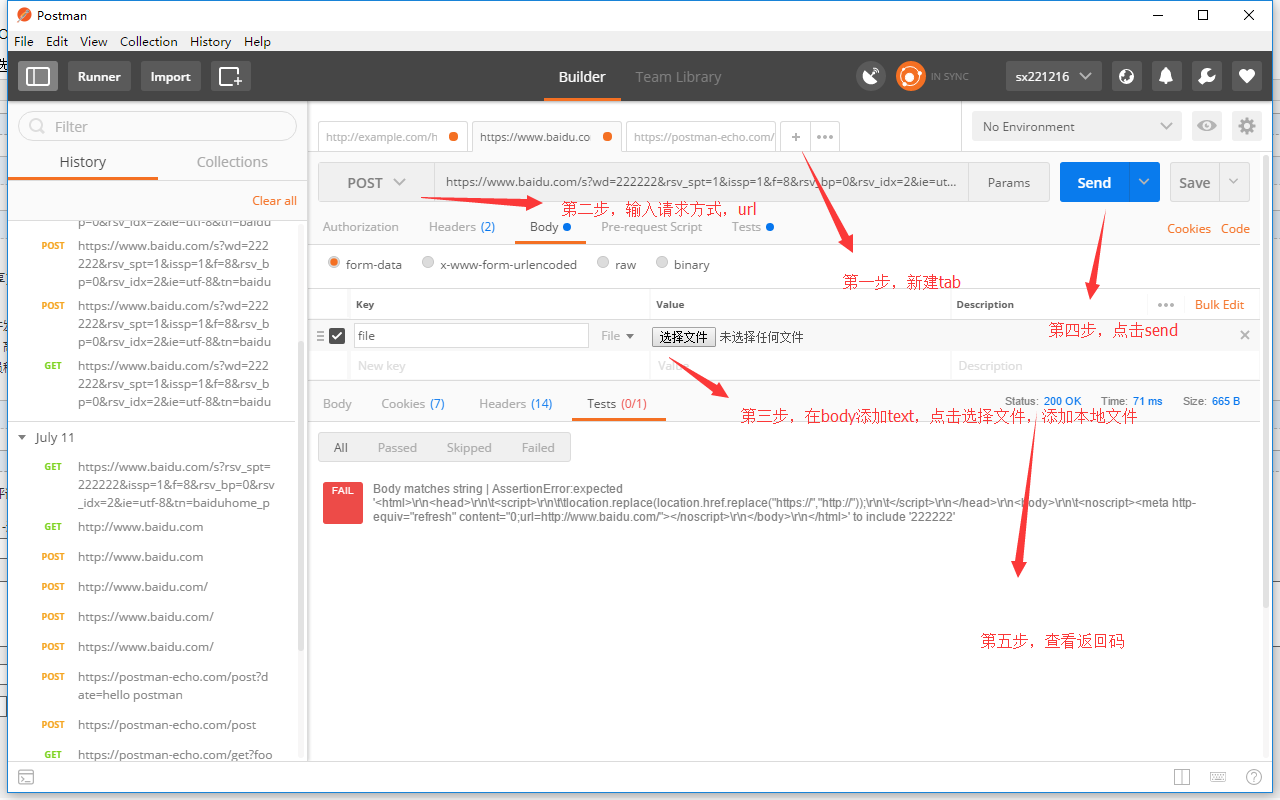Click the filter search magnifier icon

[x=38, y=126]
